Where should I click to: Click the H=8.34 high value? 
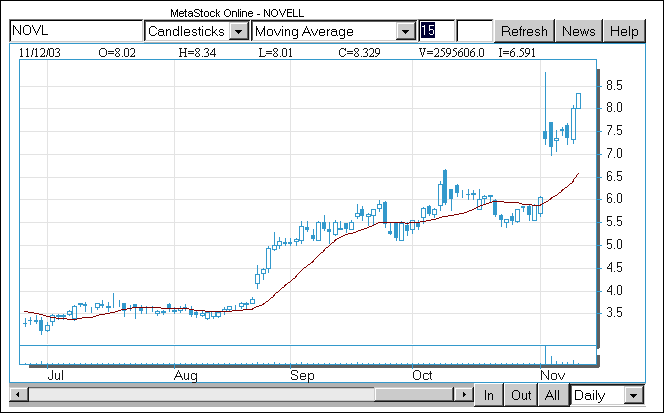pos(197,53)
